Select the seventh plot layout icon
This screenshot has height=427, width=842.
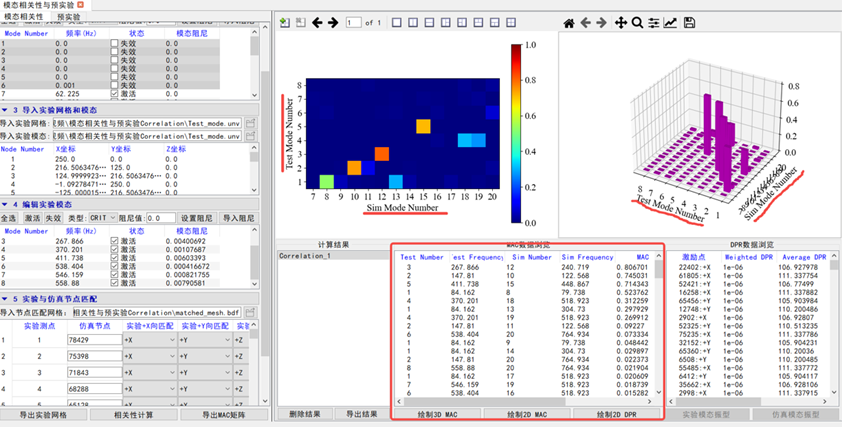pyautogui.click(x=495, y=23)
